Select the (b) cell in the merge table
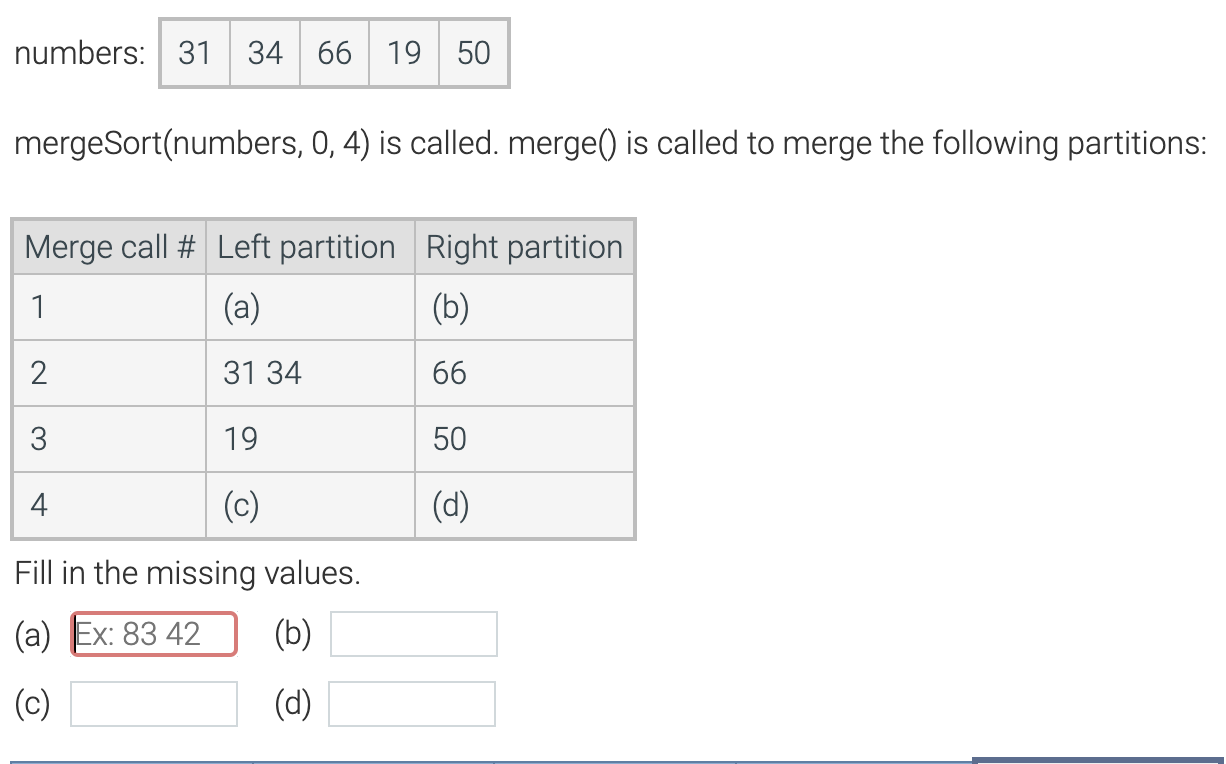The width and height of the screenshot is (1226, 764). tap(449, 307)
